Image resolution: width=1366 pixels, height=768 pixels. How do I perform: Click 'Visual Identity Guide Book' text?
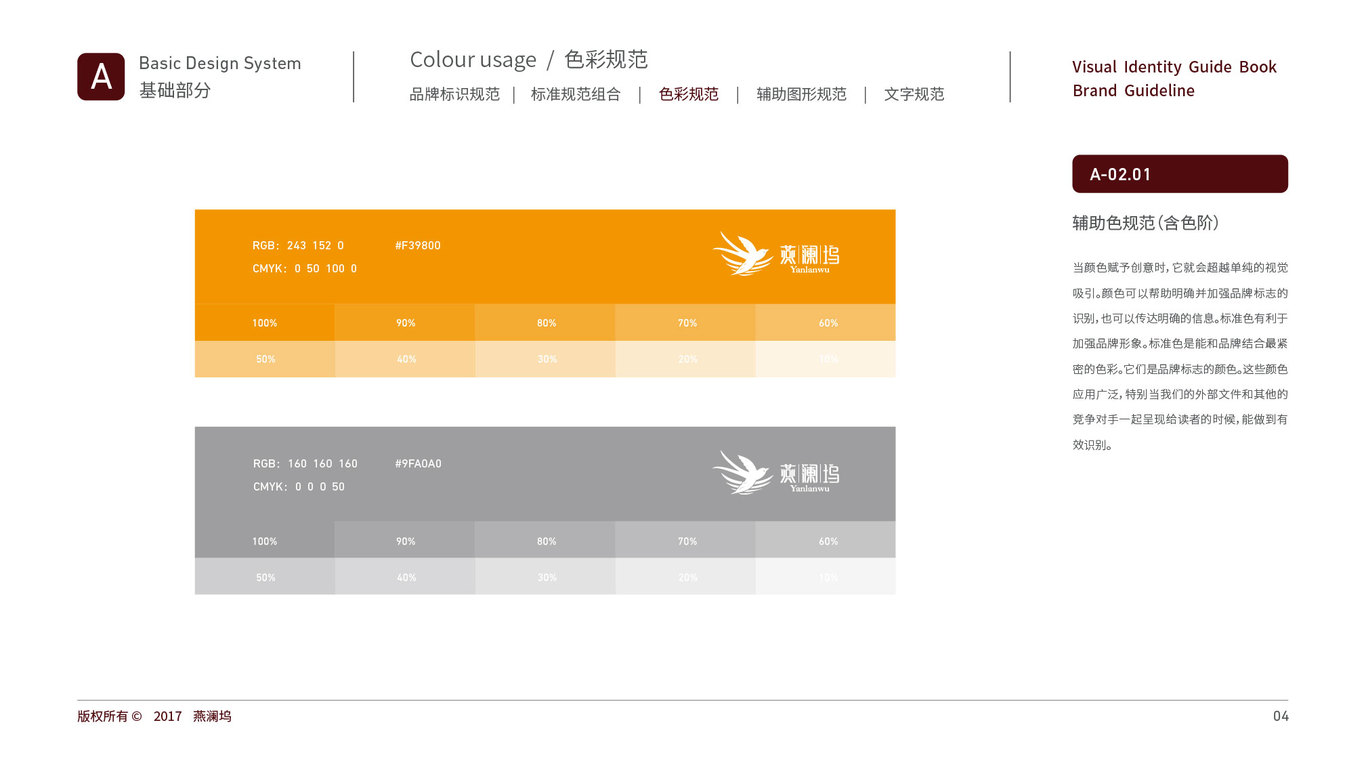coord(1174,67)
